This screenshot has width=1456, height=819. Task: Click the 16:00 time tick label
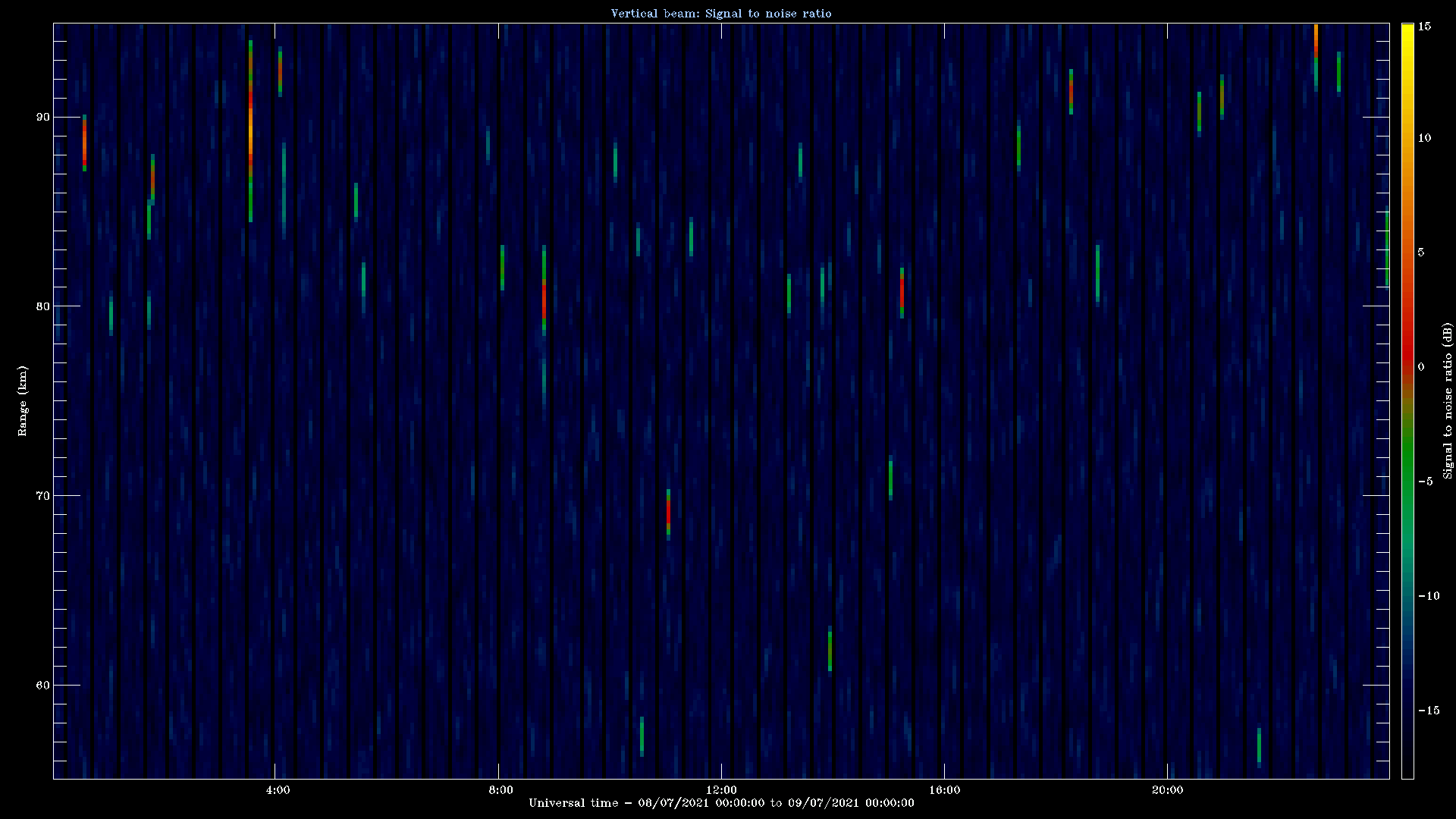pos(944,790)
